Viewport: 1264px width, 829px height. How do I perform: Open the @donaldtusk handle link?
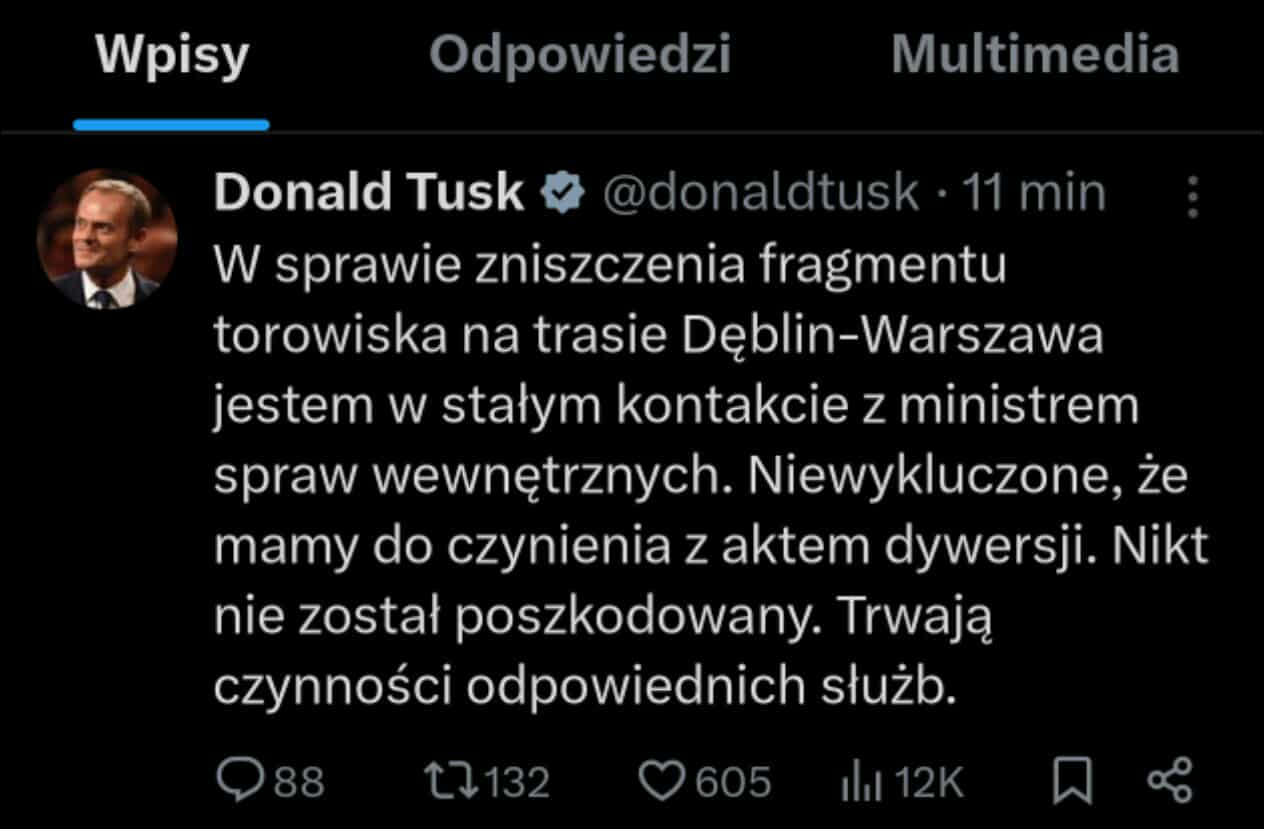[759, 193]
